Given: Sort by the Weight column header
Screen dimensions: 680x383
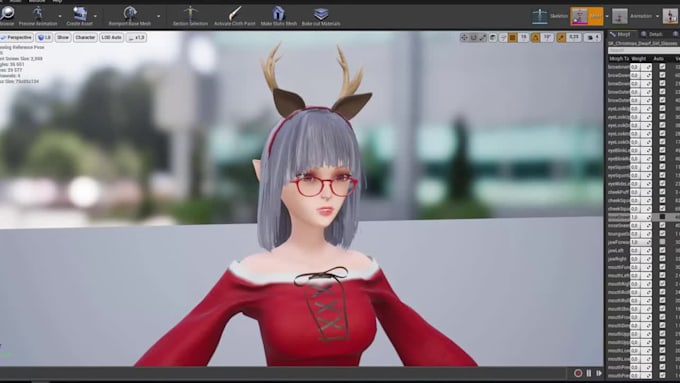Looking at the screenshot, I should click(x=639, y=59).
